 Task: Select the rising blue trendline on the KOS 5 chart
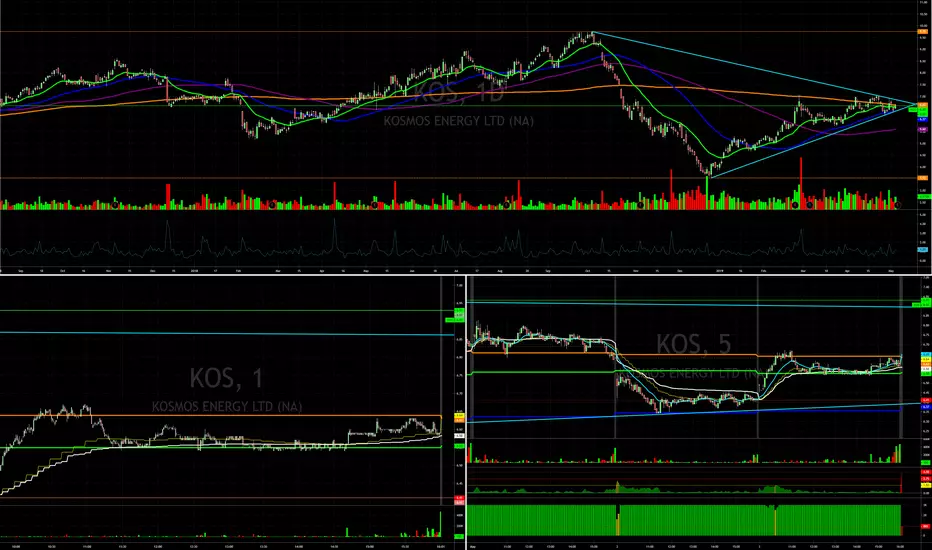(x=692, y=413)
